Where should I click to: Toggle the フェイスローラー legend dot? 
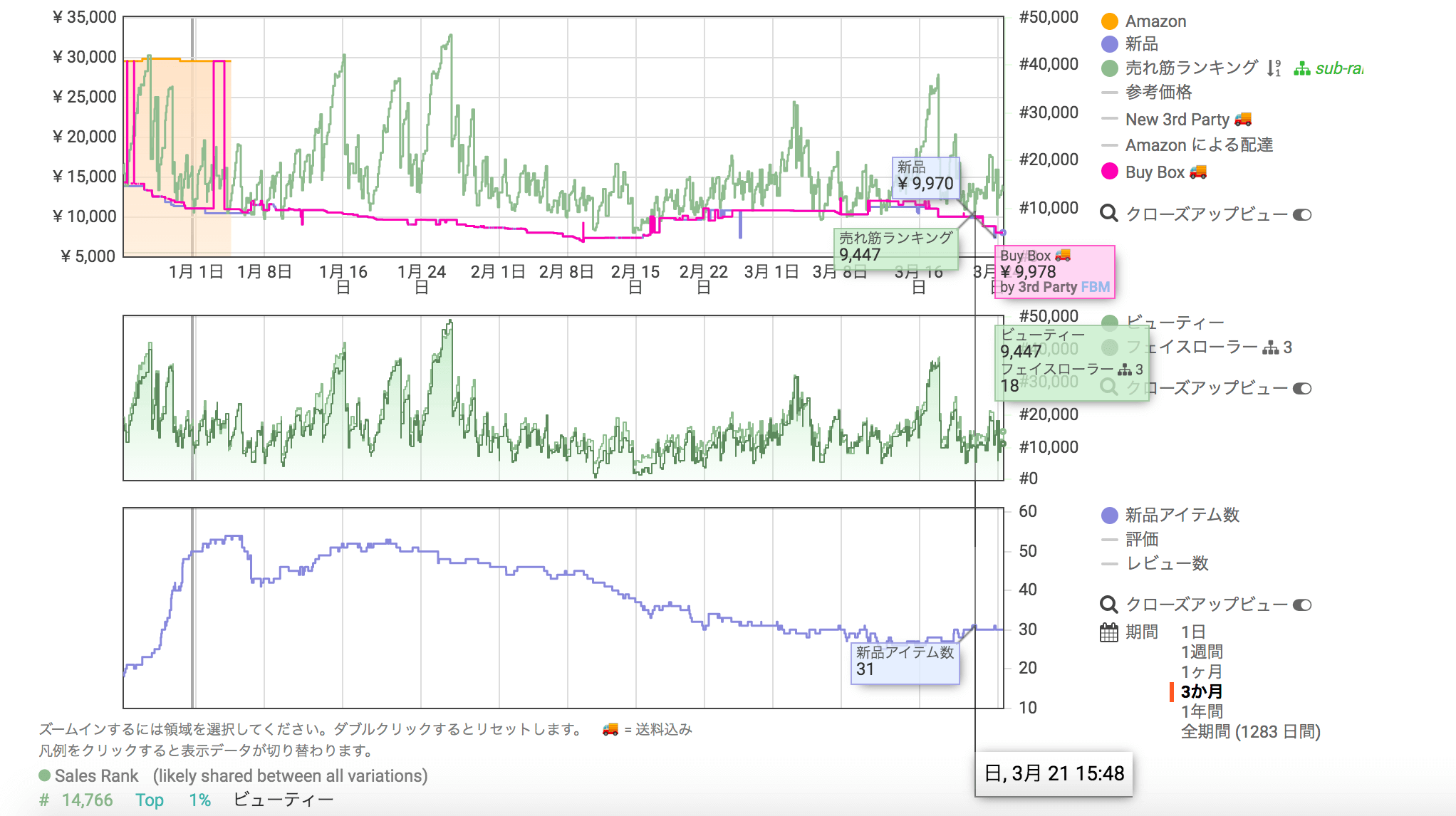click(1109, 347)
